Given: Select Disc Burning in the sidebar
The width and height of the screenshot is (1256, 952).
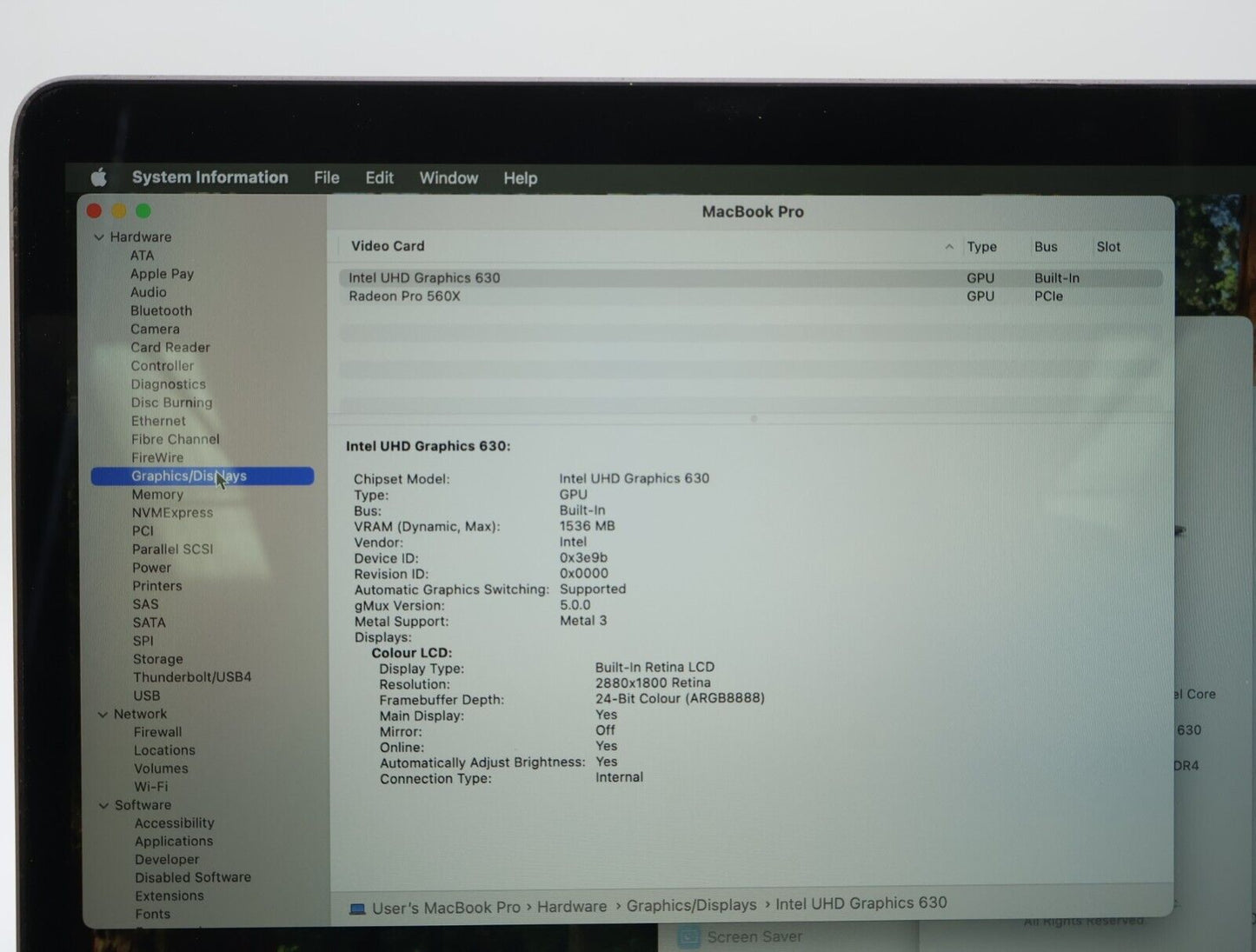Looking at the screenshot, I should click(171, 403).
